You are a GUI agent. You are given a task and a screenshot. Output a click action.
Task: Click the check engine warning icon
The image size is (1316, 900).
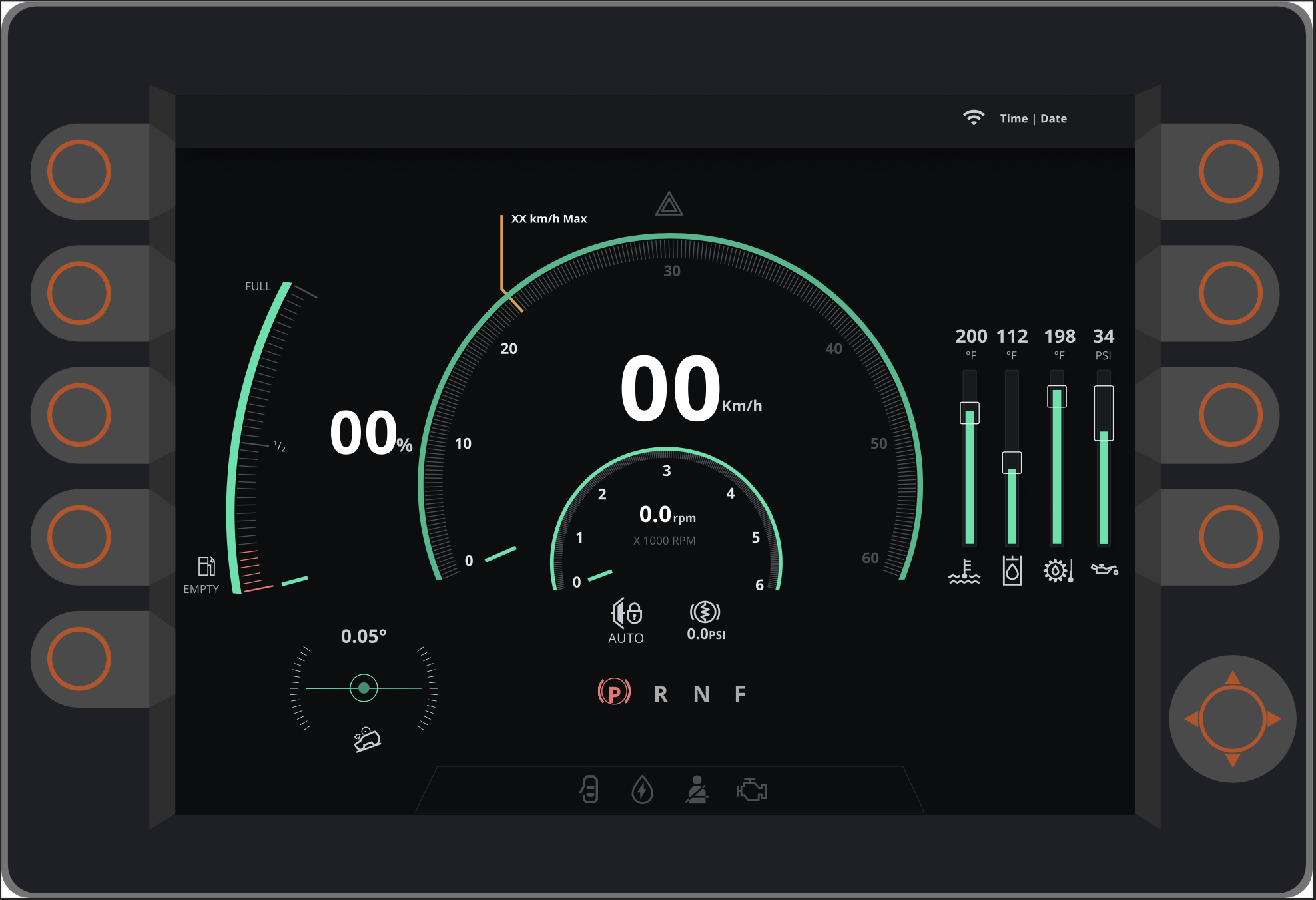(x=751, y=790)
